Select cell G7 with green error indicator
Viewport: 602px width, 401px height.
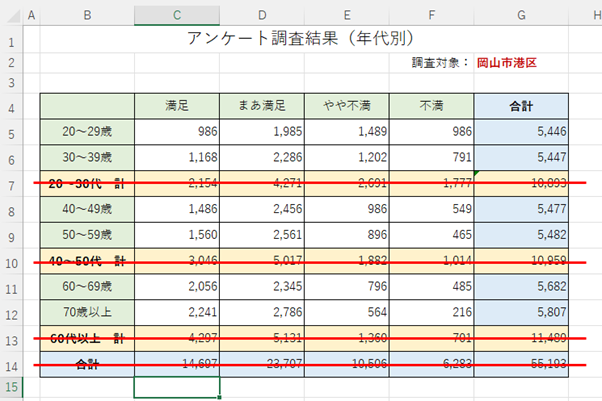tap(521, 185)
